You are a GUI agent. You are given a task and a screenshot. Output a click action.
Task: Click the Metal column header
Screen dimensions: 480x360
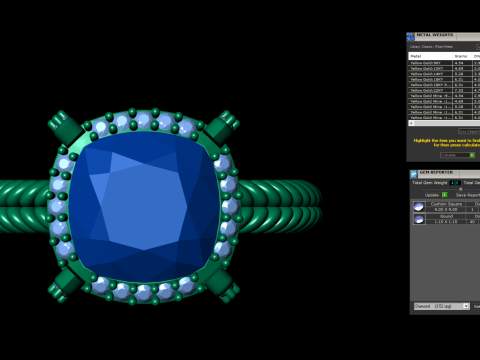click(x=430, y=56)
